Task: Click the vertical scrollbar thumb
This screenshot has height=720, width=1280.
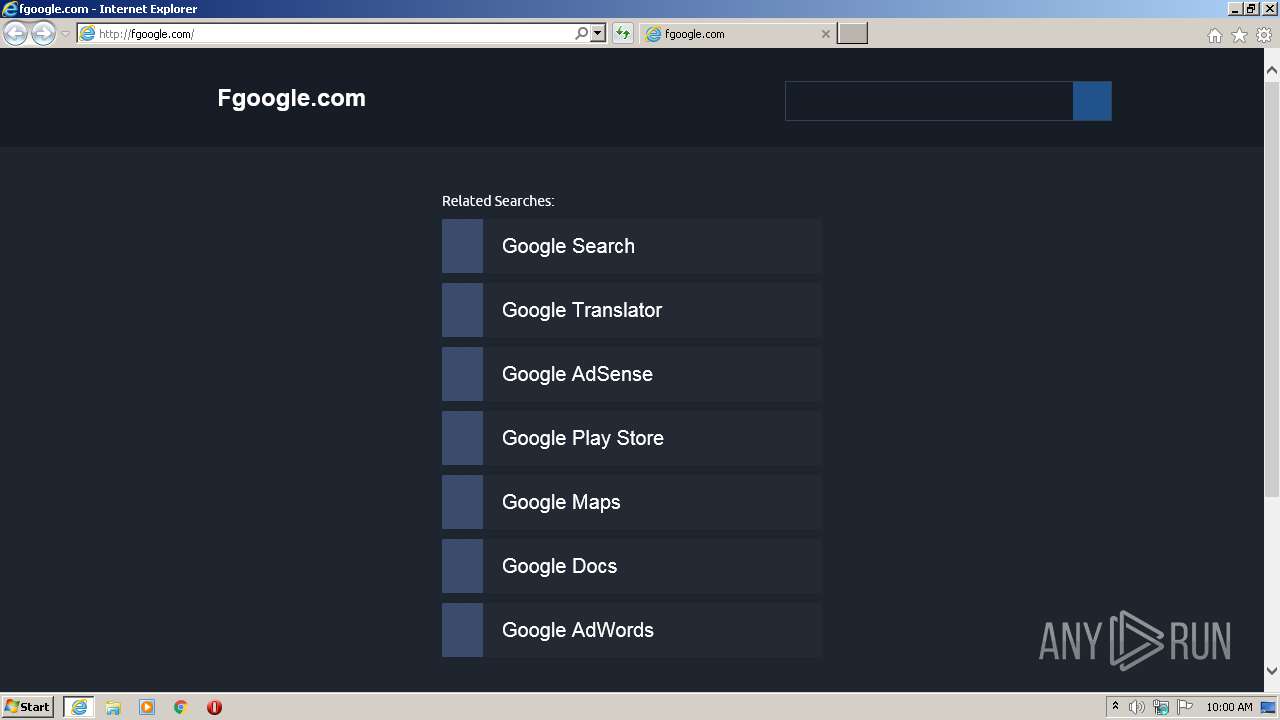Action: pyautogui.click(x=1272, y=289)
